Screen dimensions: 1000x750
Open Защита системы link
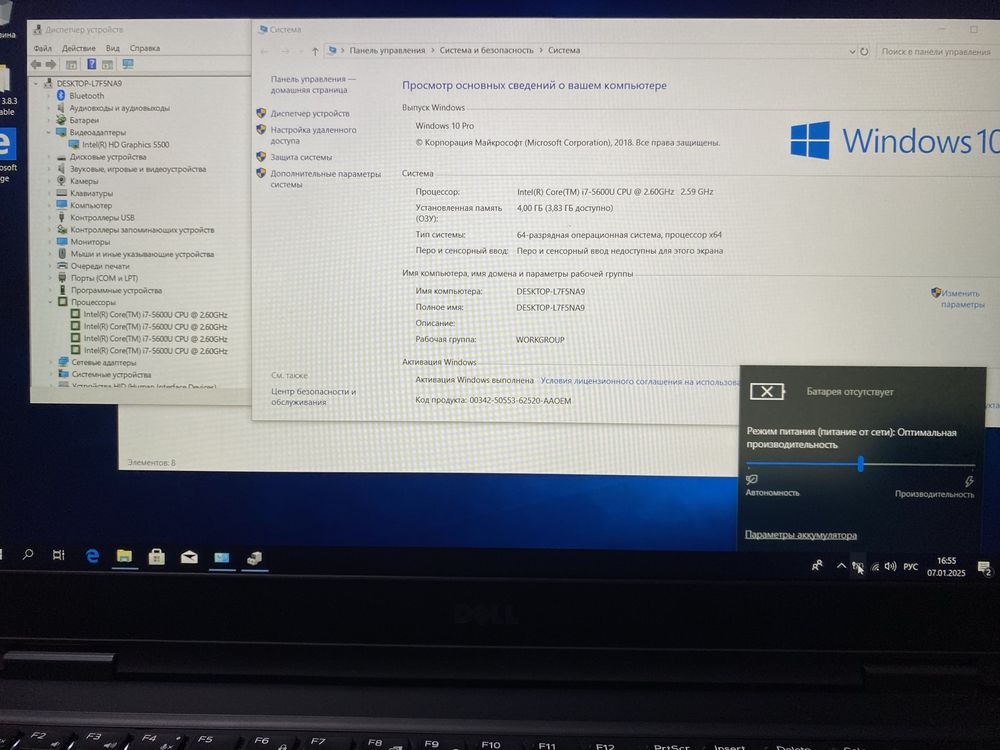coord(301,157)
